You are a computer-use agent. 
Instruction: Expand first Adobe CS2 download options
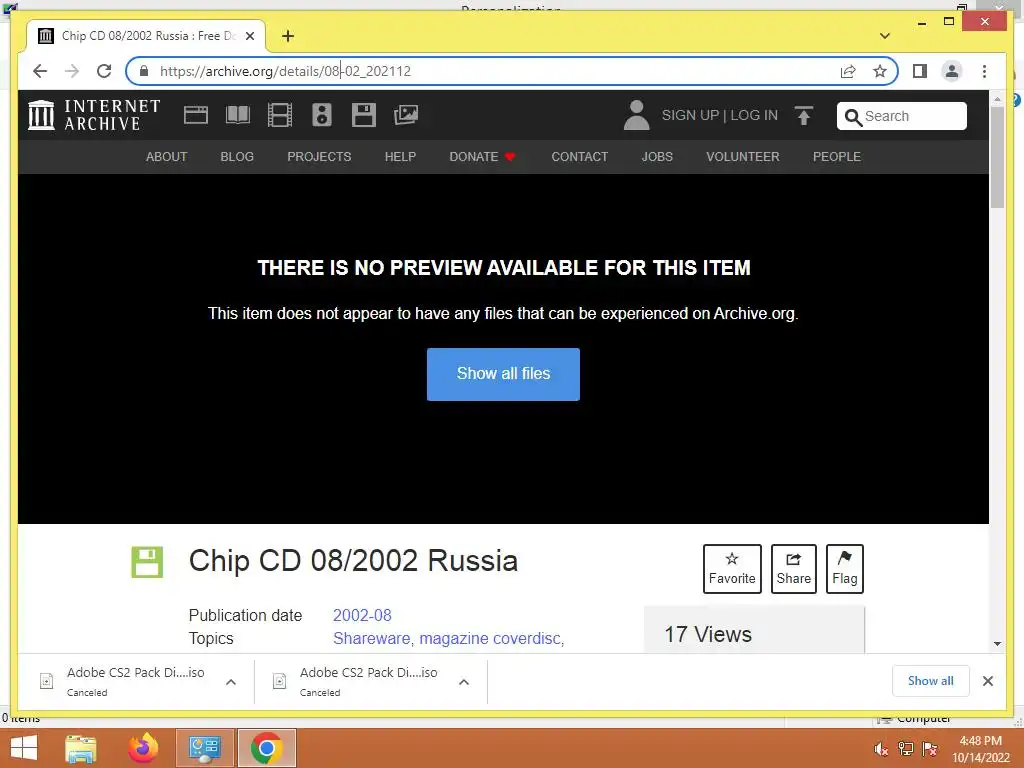click(x=231, y=682)
